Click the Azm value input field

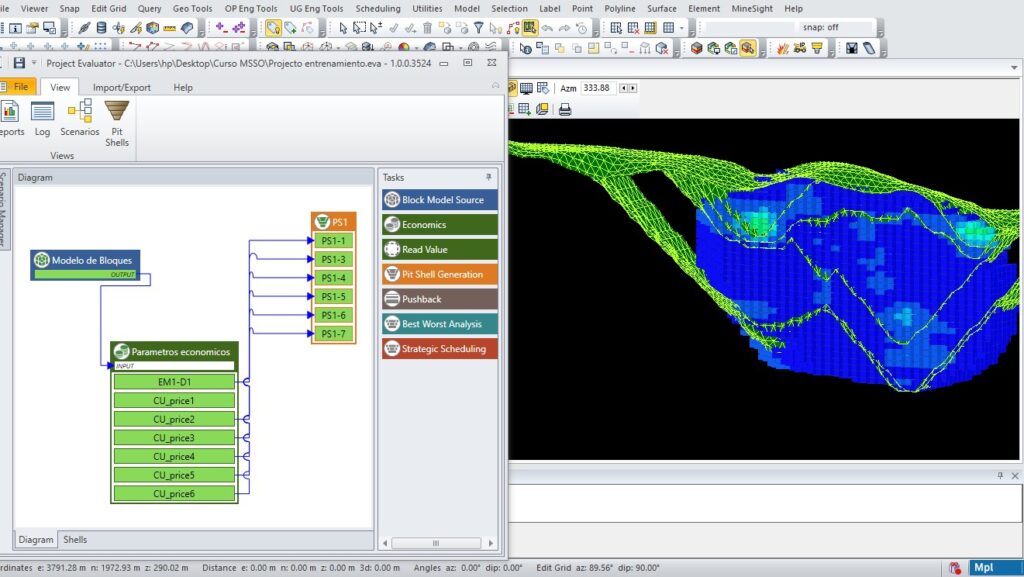click(x=598, y=88)
